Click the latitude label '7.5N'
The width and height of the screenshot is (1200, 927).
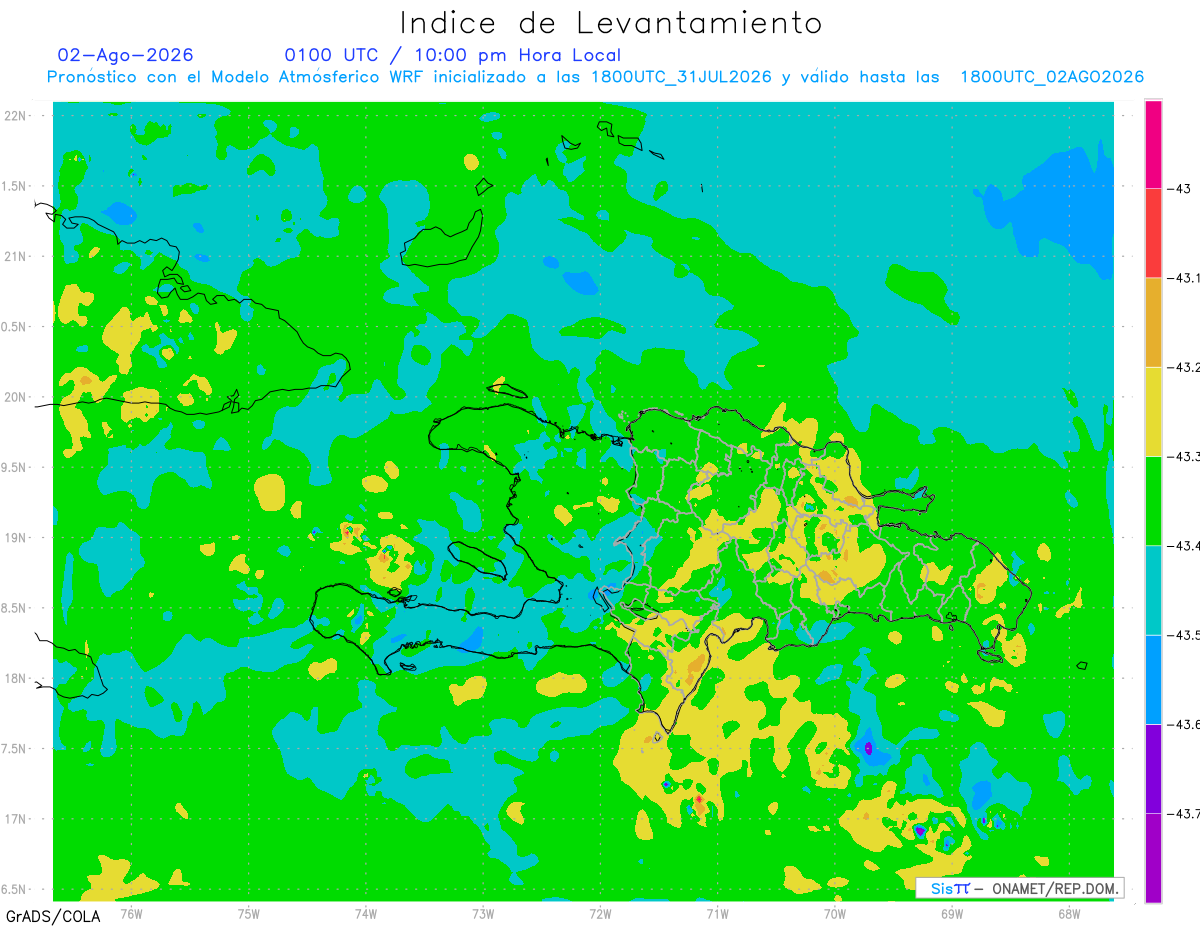click(x=15, y=749)
